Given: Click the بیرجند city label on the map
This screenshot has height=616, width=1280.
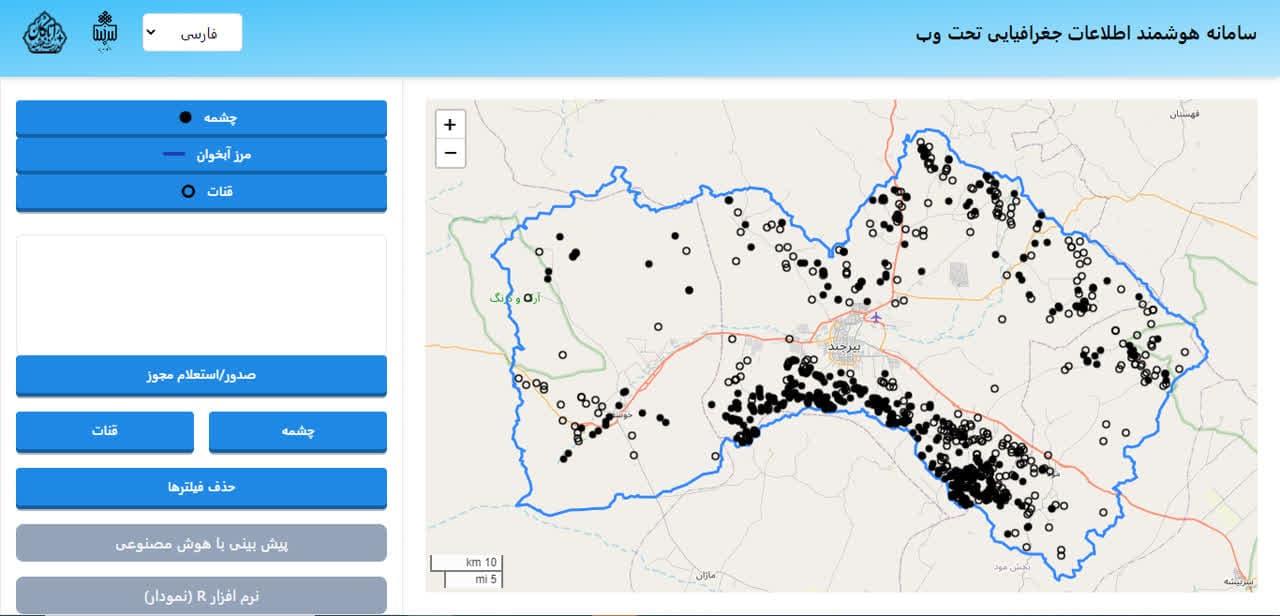Looking at the screenshot, I should tap(844, 346).
